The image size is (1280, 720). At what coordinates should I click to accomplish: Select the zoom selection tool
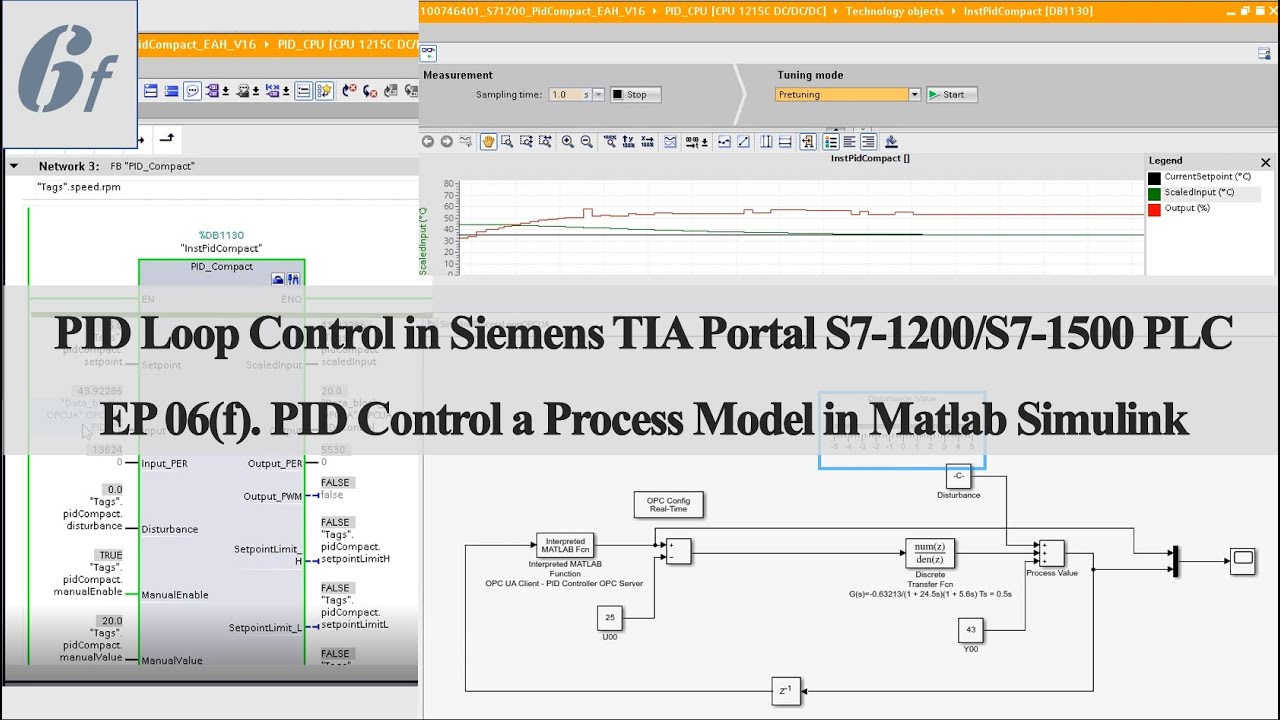point(507,141)
